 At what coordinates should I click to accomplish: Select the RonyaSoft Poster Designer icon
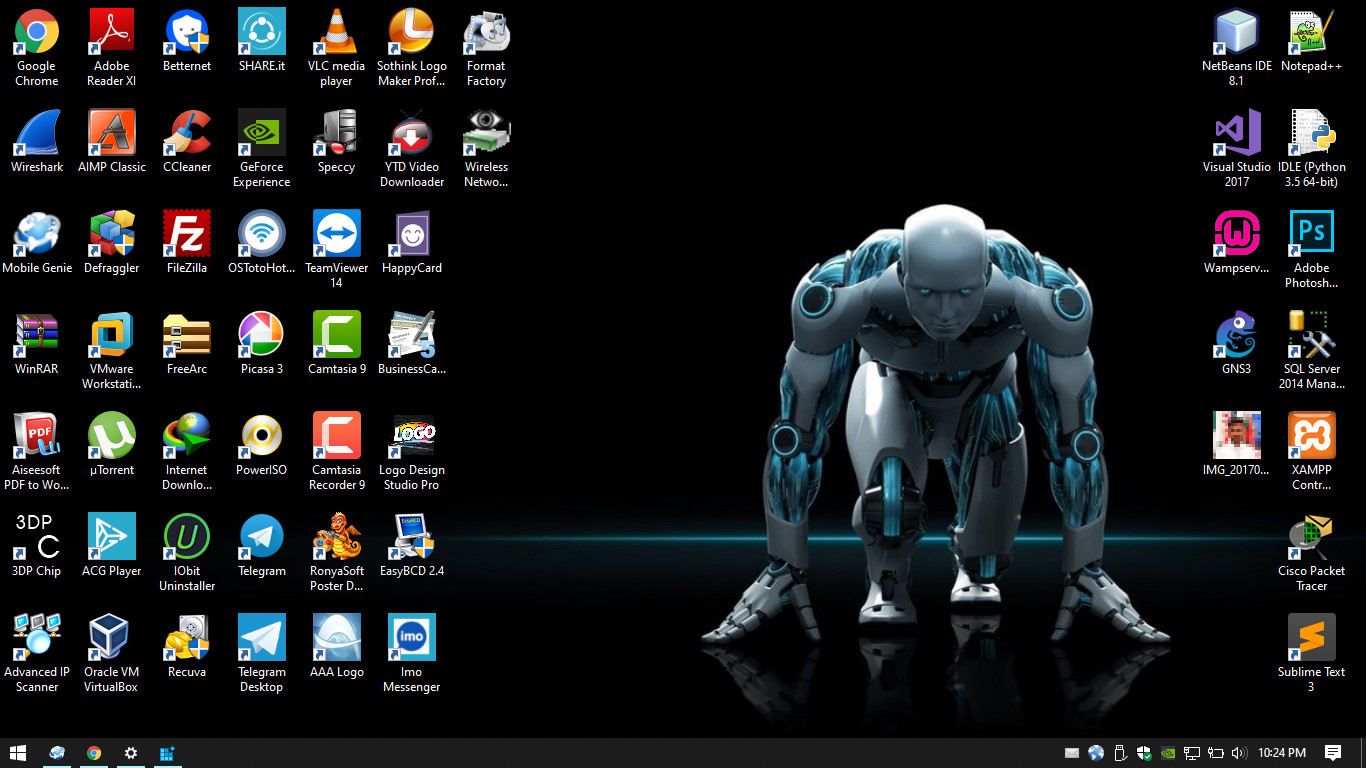(x=337, y=537)
